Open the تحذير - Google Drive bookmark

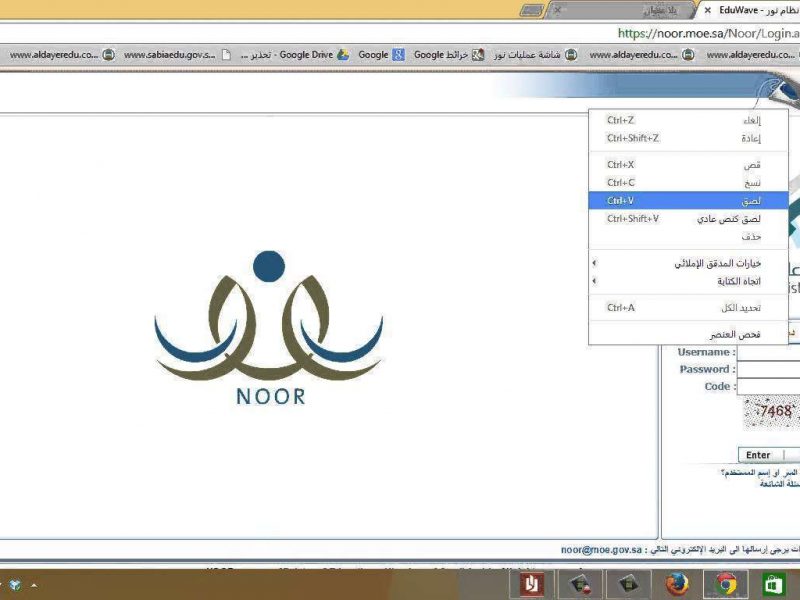click(x=294, y=55)
